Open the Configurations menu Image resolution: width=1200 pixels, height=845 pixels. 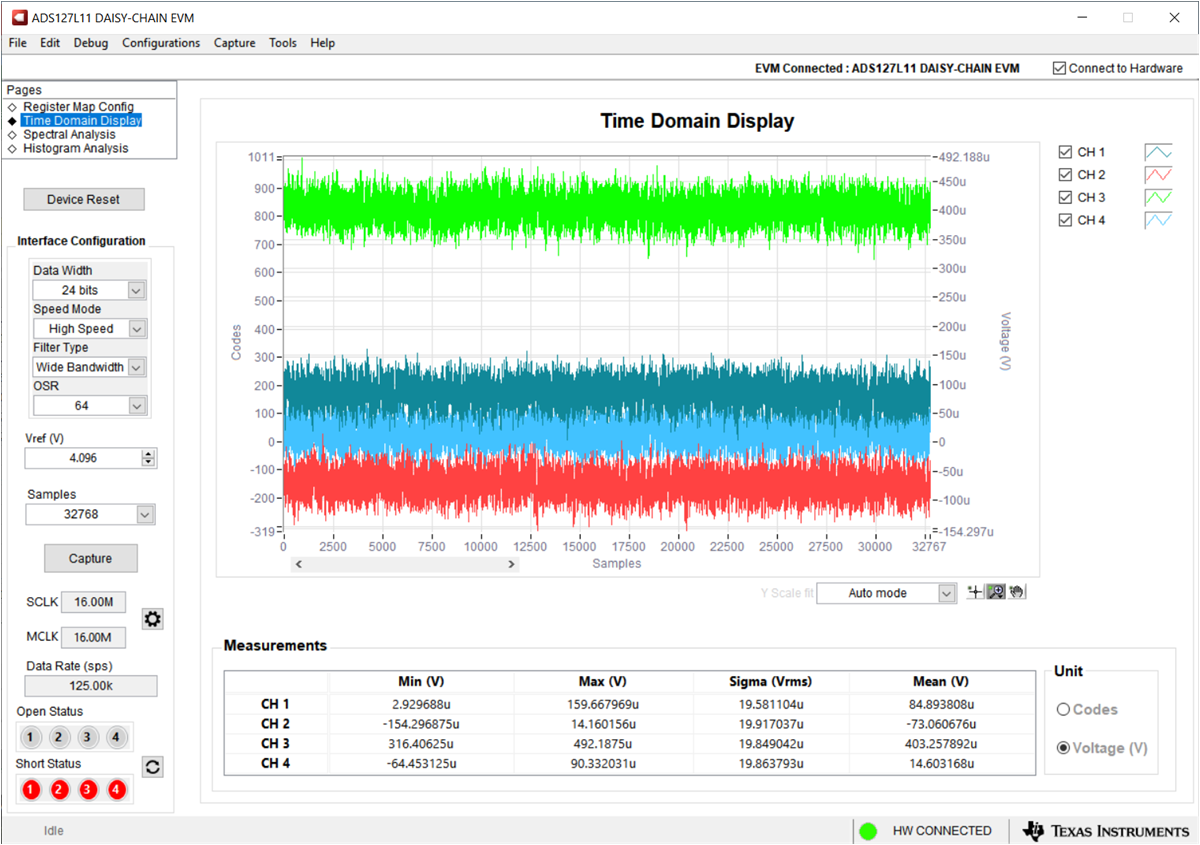coord(161,43)
